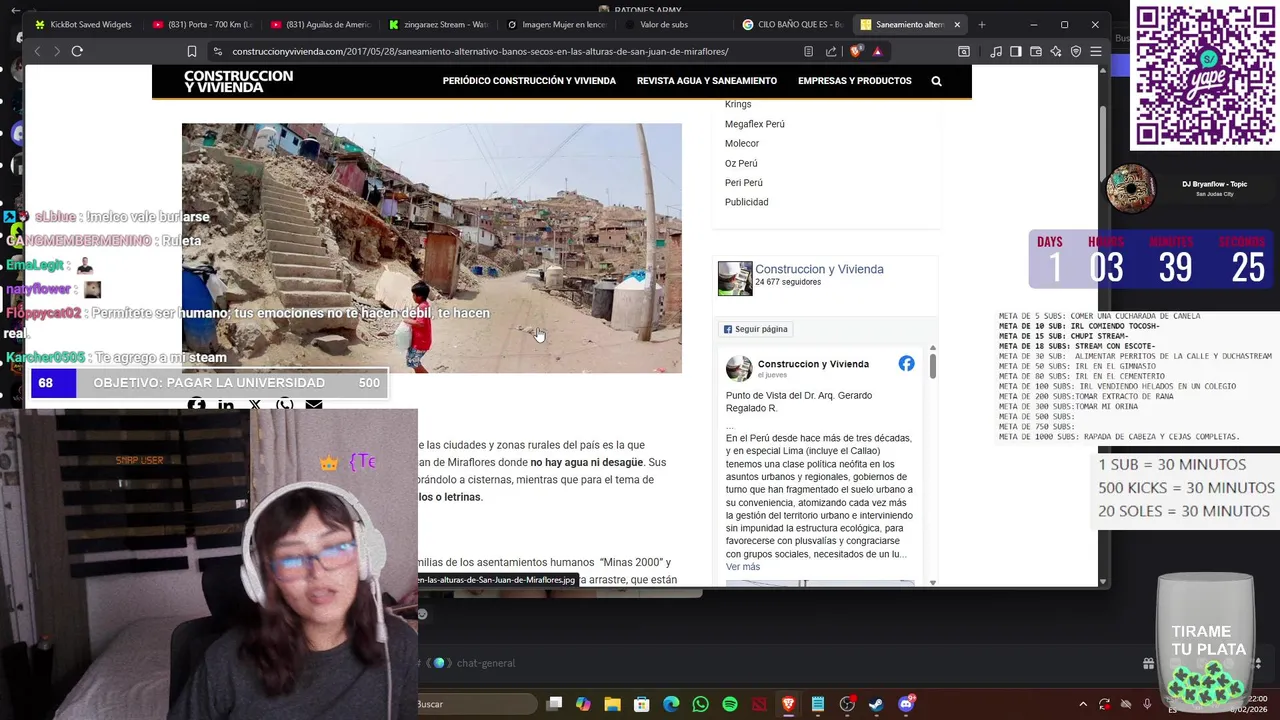Screen dimensions: 1280x720
Task: Open Microsoft Store from the taskbar
Action: coord(641,704)
